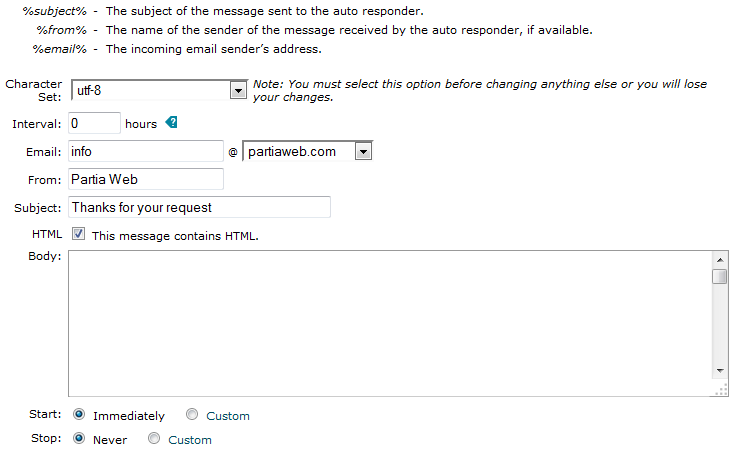Open the Character Set dropdown arrow

[238, 90]
